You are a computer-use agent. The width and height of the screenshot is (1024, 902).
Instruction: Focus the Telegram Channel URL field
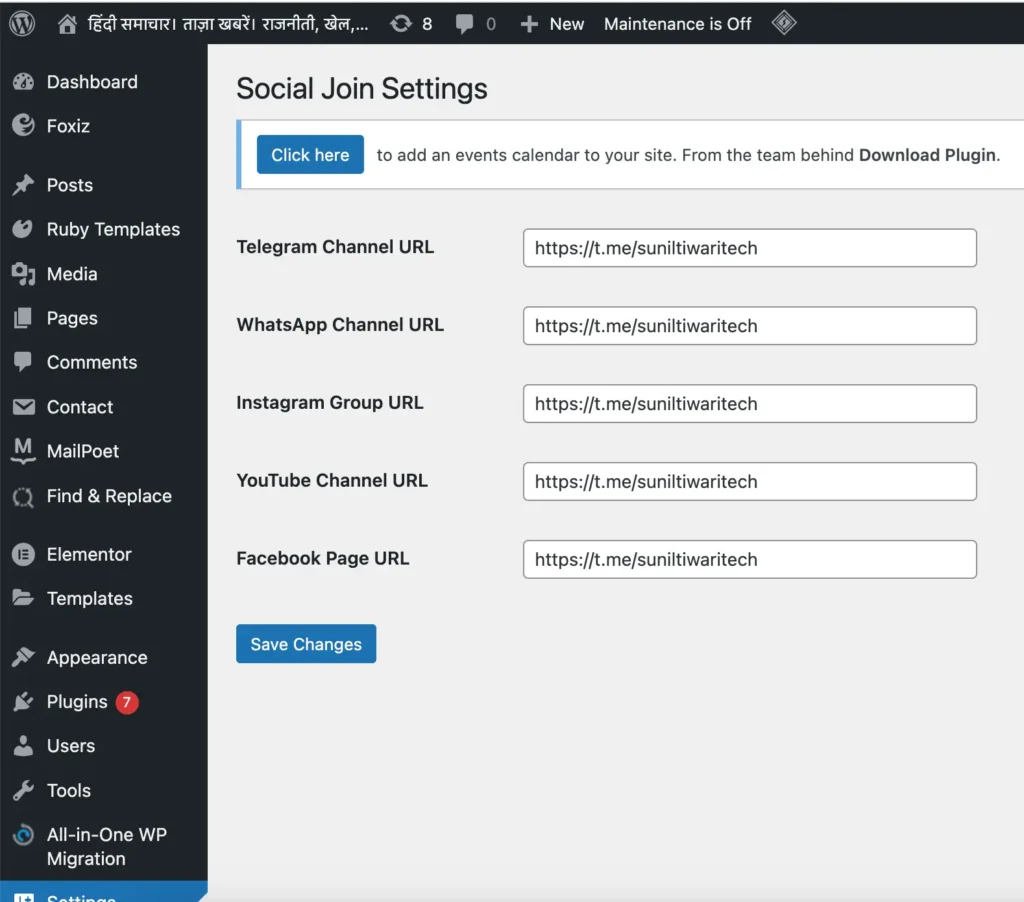click(750, 248)
